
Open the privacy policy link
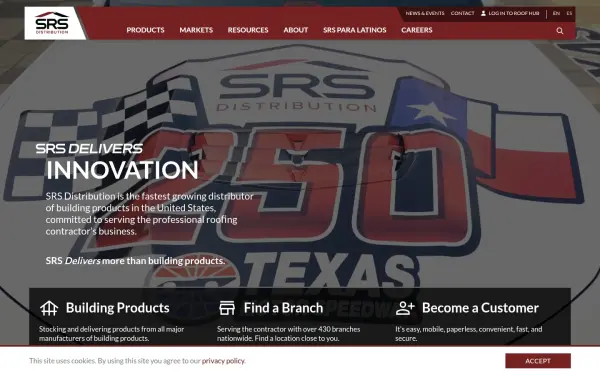coord(223,361)
